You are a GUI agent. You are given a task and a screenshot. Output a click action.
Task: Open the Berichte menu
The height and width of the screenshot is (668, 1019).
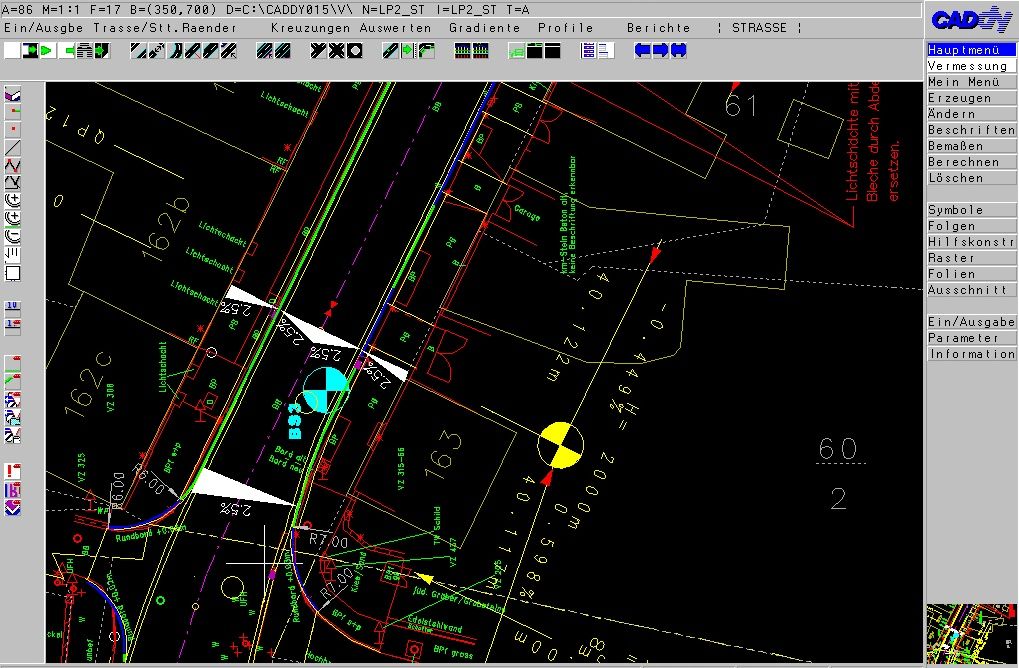tap(658, 28)
